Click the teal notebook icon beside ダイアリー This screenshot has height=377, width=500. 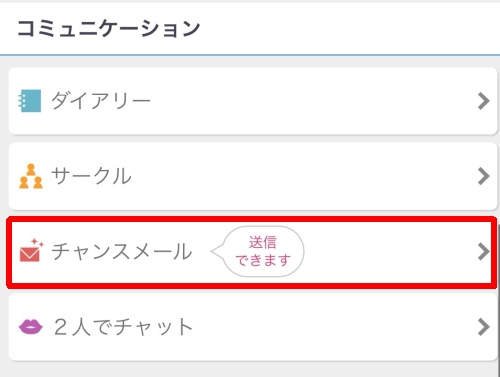(30, 101)
